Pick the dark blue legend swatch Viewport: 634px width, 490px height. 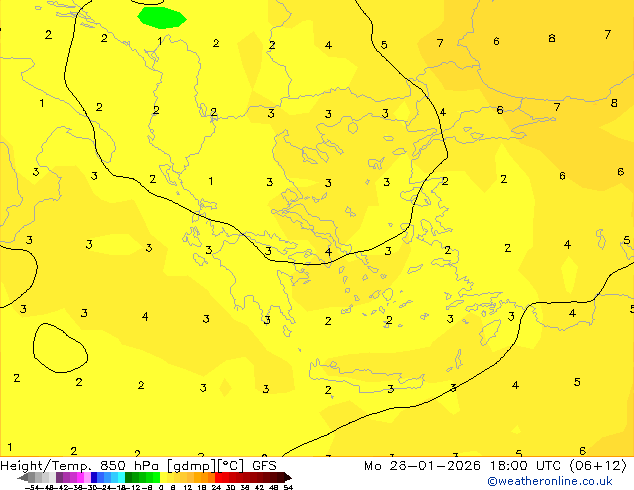coord(94,477)
